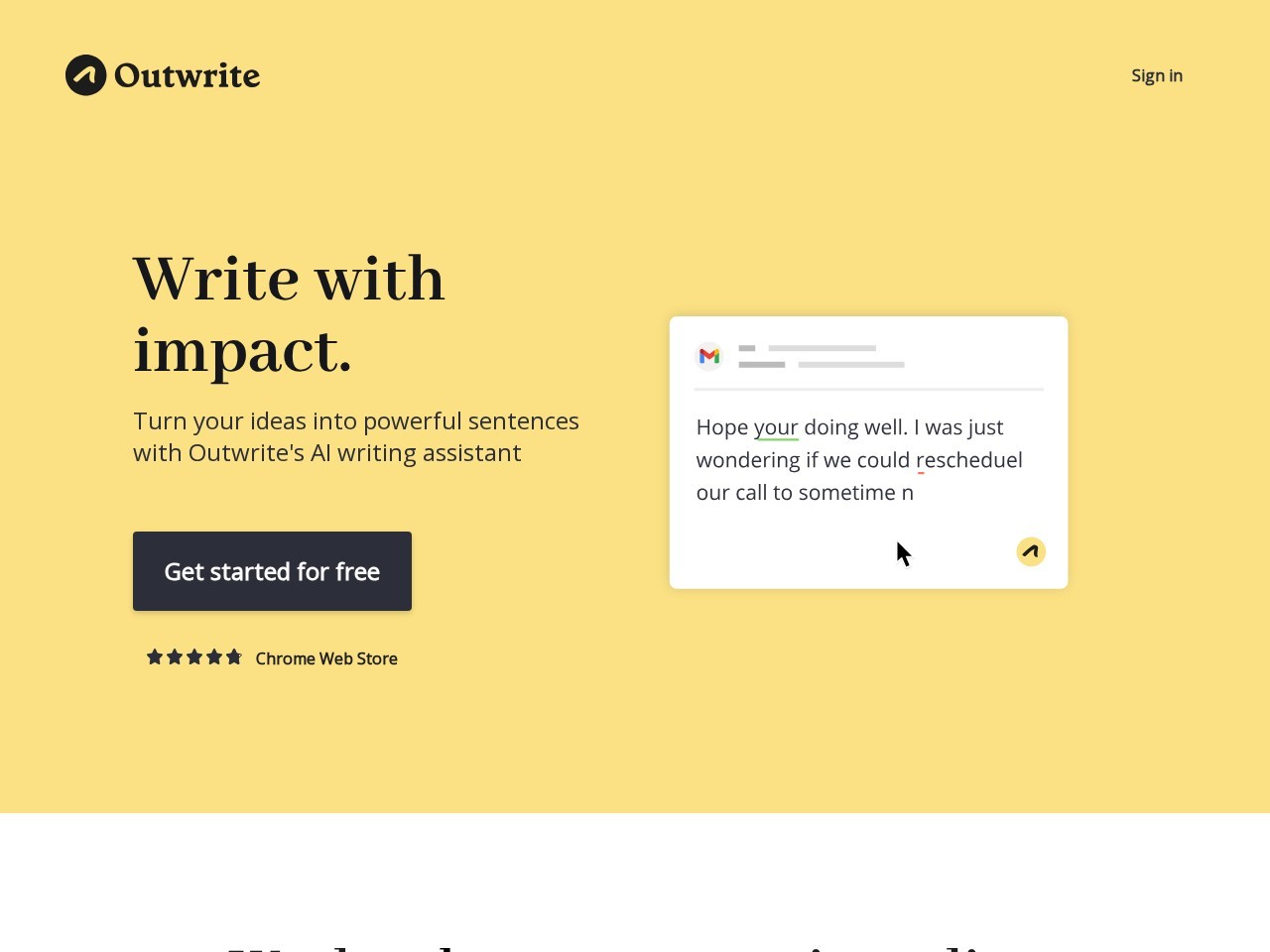The height and width of the screenshot is (952, 1270).
Task: Click the word "Hope" in the email body
Action: click(721, 427)
